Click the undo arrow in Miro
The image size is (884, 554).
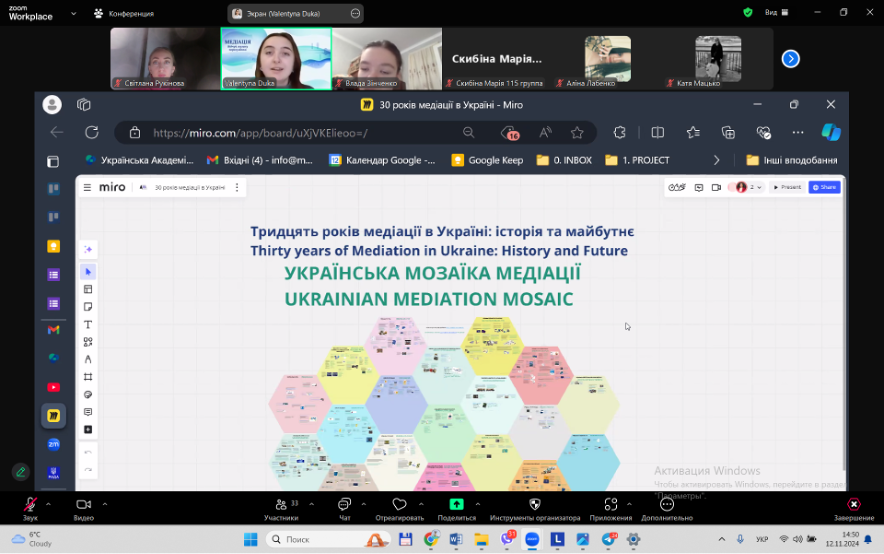(88, 453)
